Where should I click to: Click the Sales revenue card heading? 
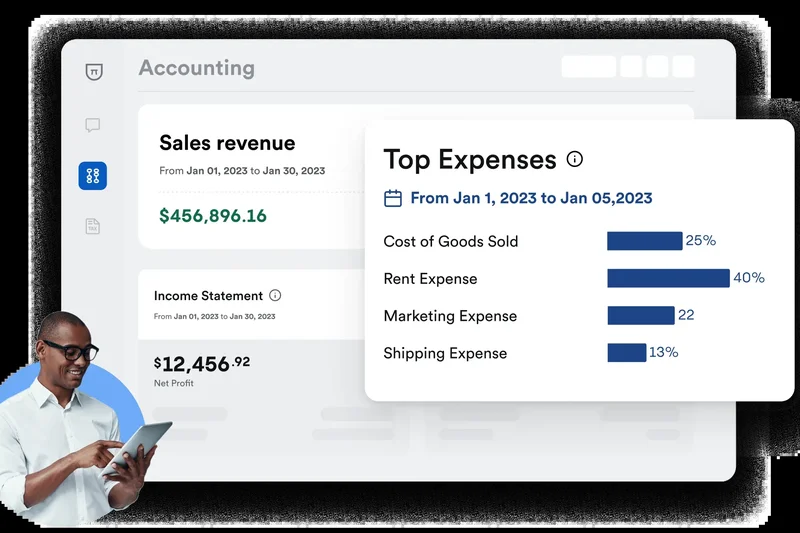pyautogui.click(x=227, y=143)
